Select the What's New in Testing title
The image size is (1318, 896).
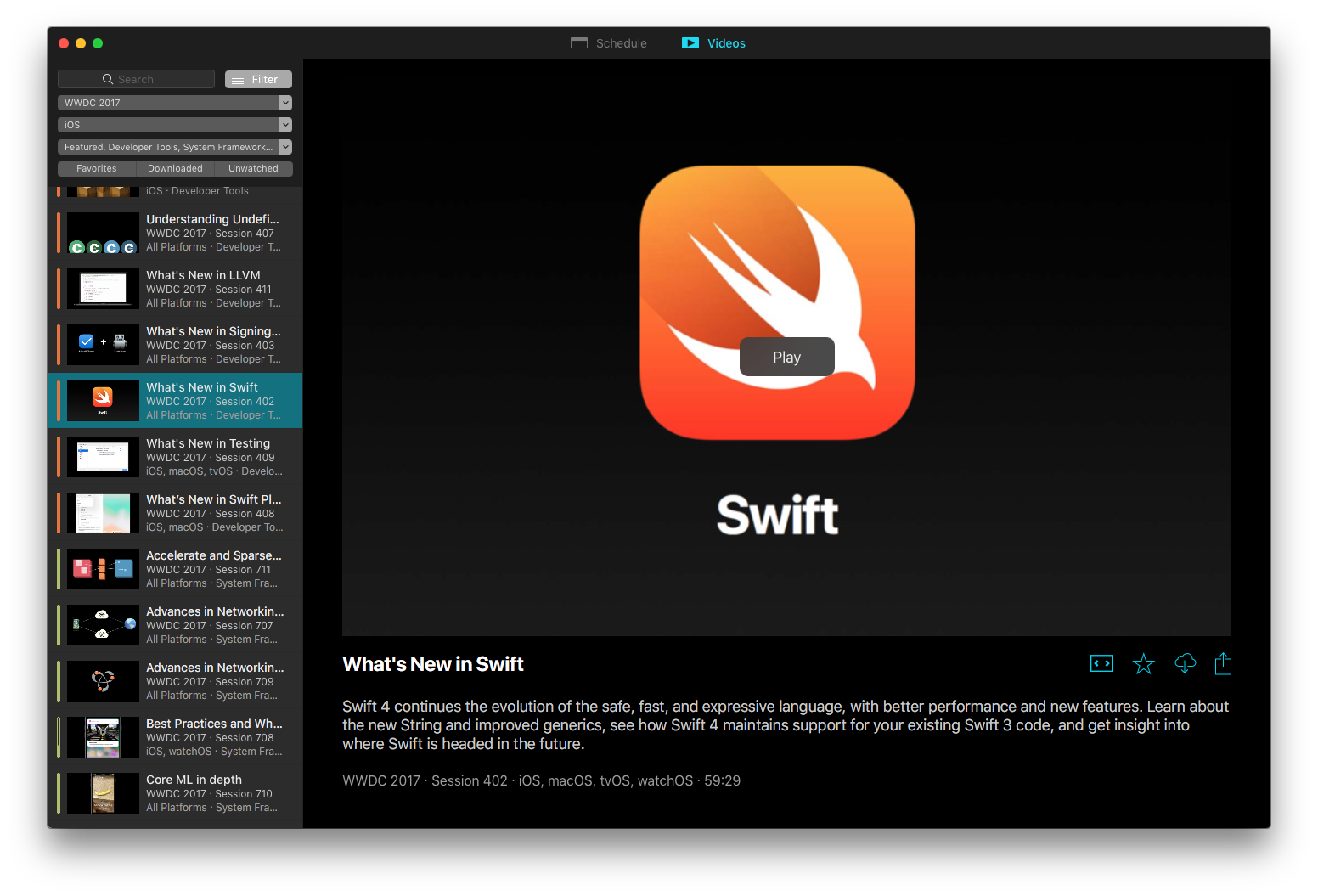(x=208, y=443)
